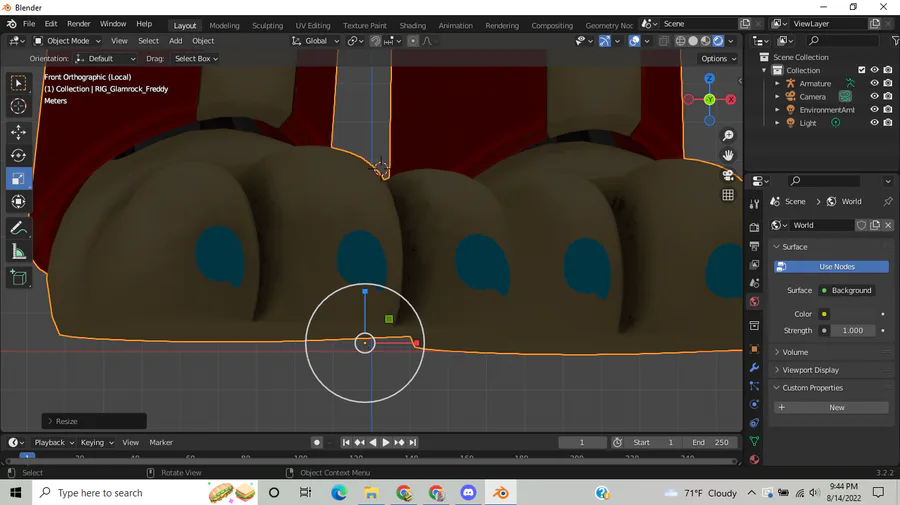Expand the Volume panel
This screenshot has height=505, width=900.
tap(831, 352)
